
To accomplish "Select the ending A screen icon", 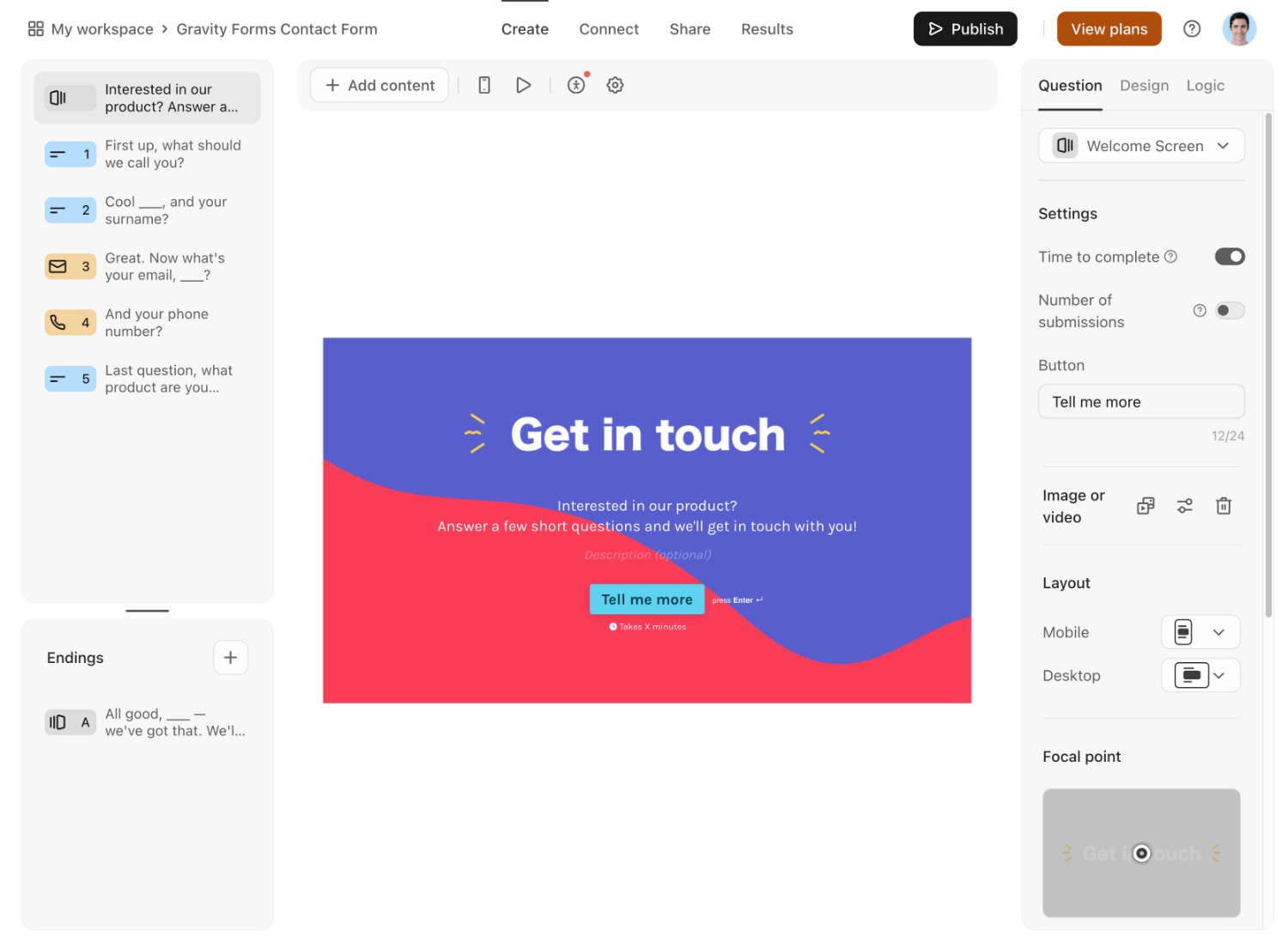I will pos(70,722).
